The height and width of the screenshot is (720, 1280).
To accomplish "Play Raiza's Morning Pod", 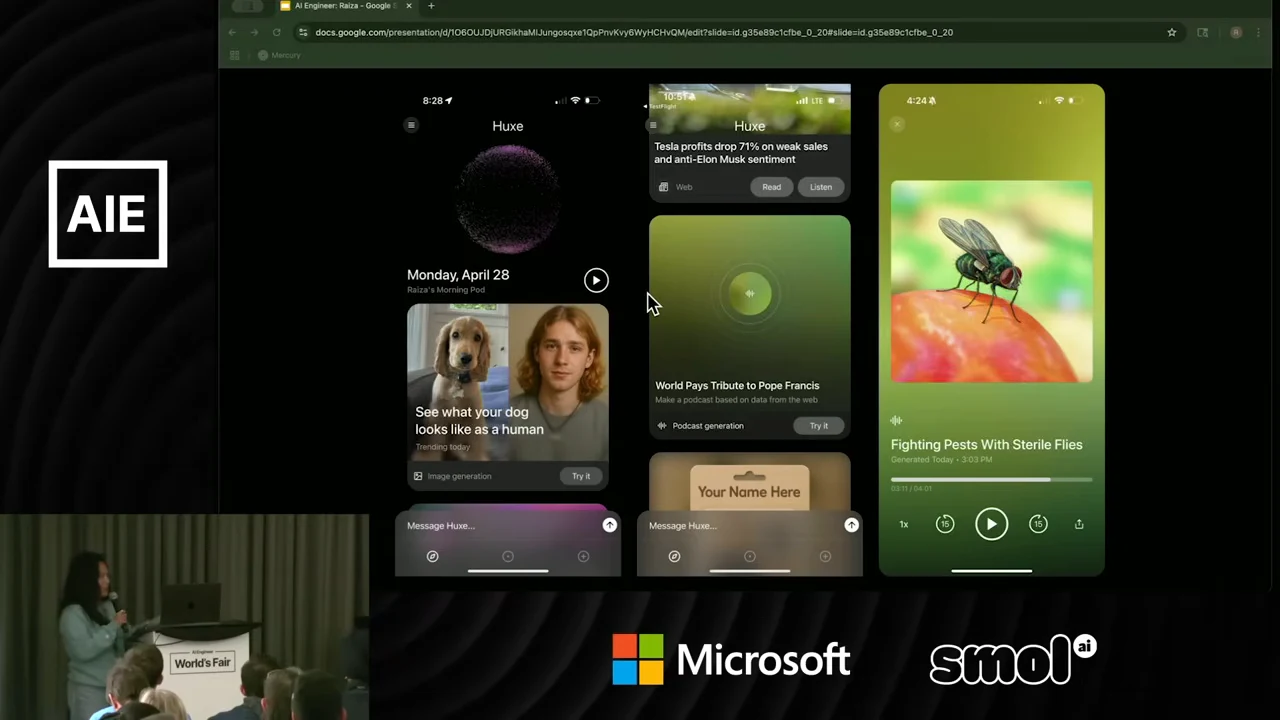I will 596,280.
